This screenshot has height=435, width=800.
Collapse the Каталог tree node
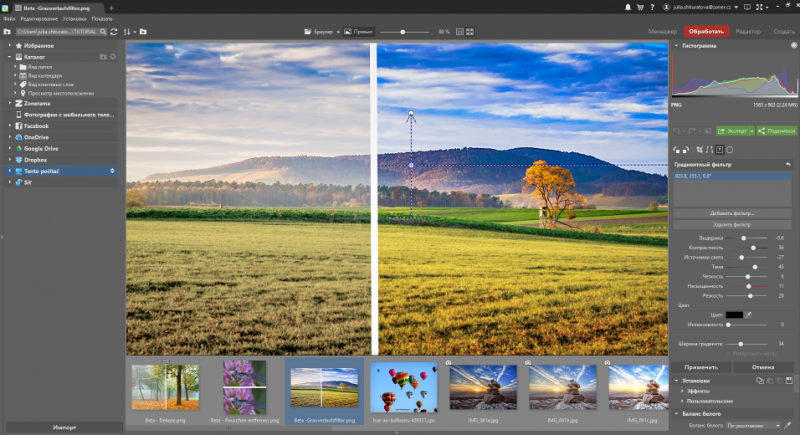tap(10, 57)
